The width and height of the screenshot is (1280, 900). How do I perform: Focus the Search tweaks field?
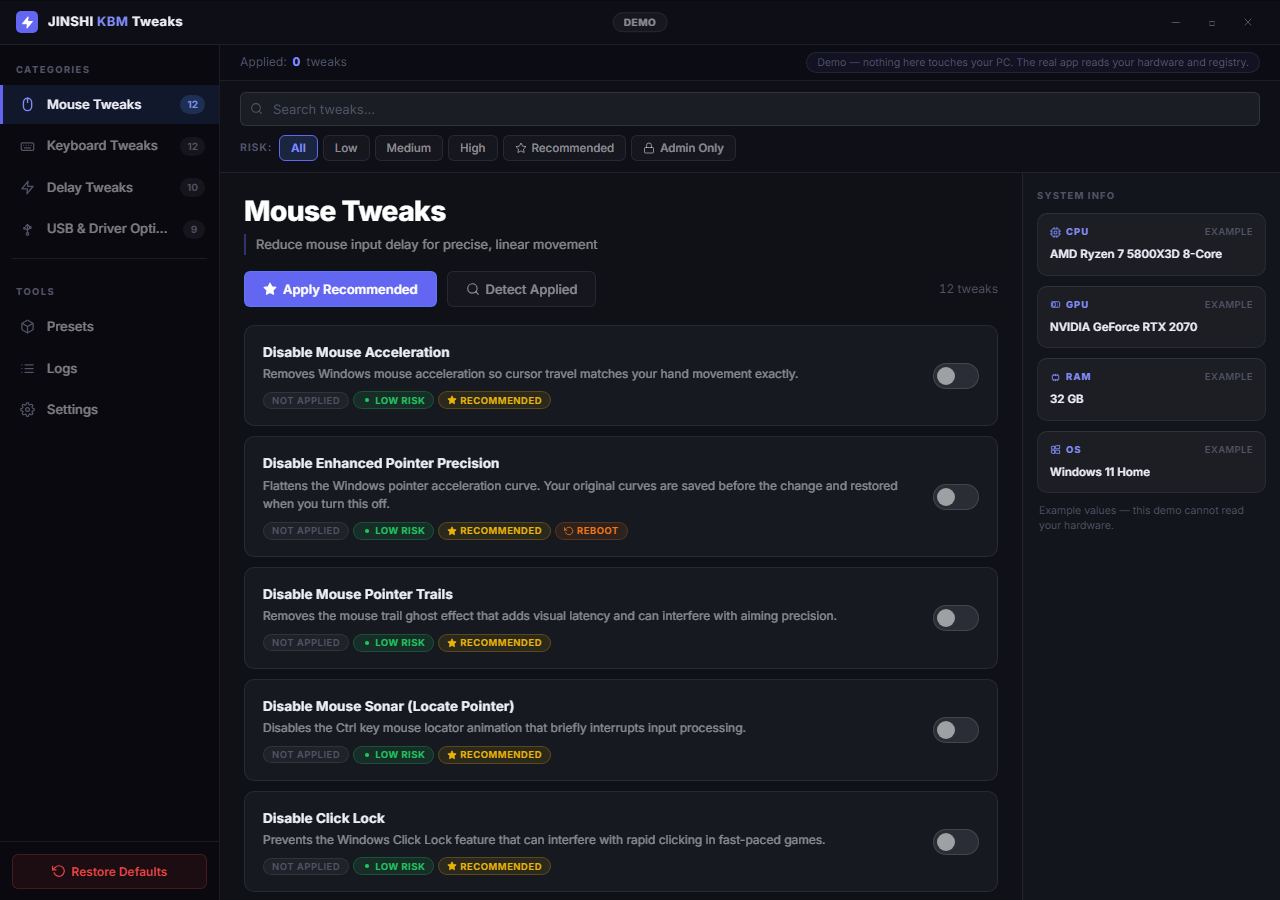coord(749,109)
